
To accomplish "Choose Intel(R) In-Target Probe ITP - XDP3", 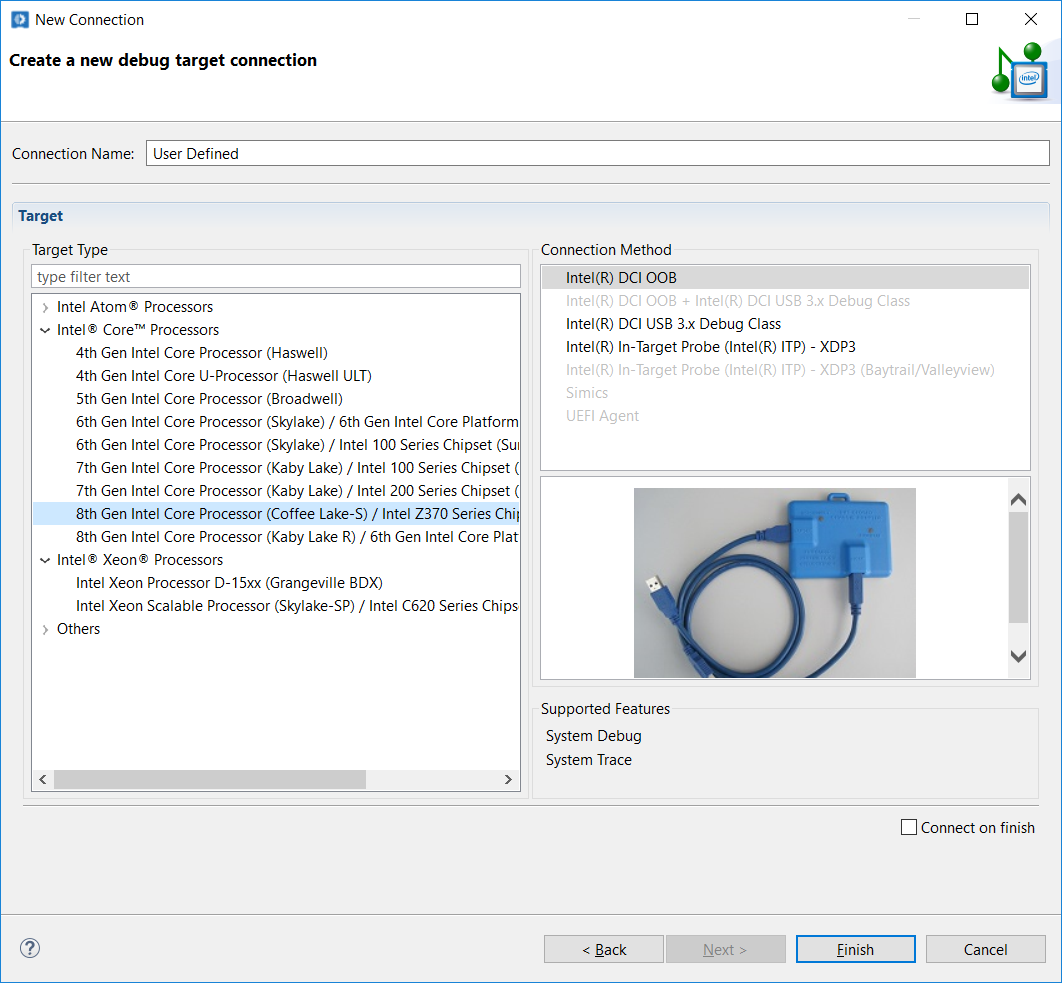I will click(x=710, y=347).
